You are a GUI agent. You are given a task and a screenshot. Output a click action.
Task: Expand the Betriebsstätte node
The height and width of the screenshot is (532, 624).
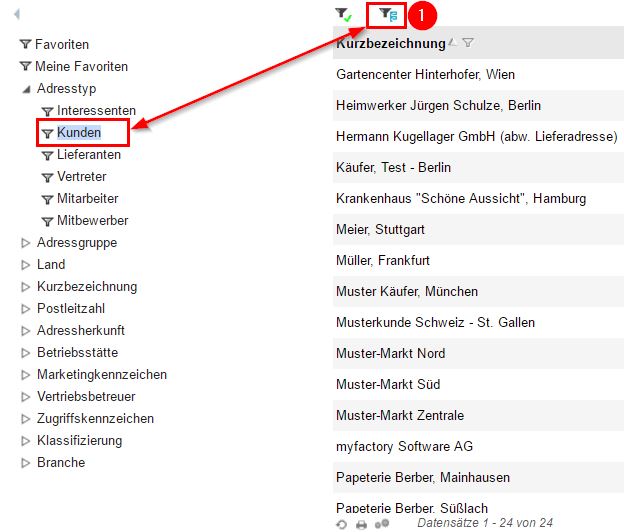point(25,353)
